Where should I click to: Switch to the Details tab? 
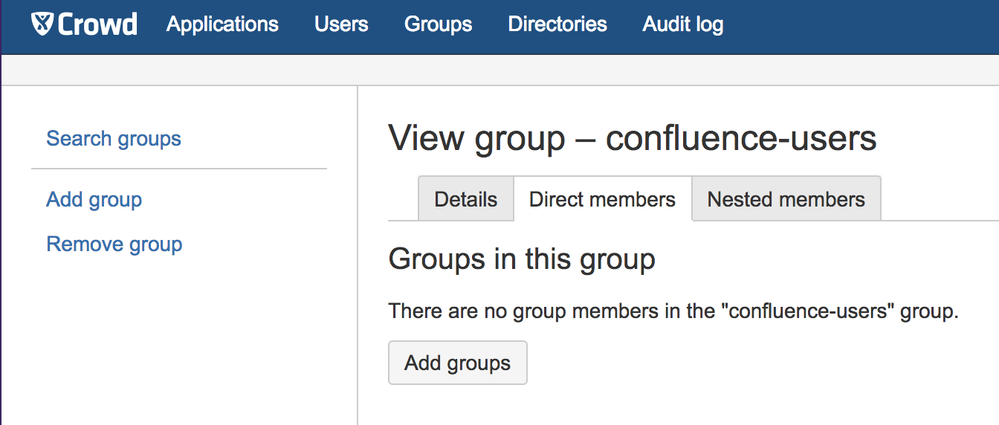[466, 199]
